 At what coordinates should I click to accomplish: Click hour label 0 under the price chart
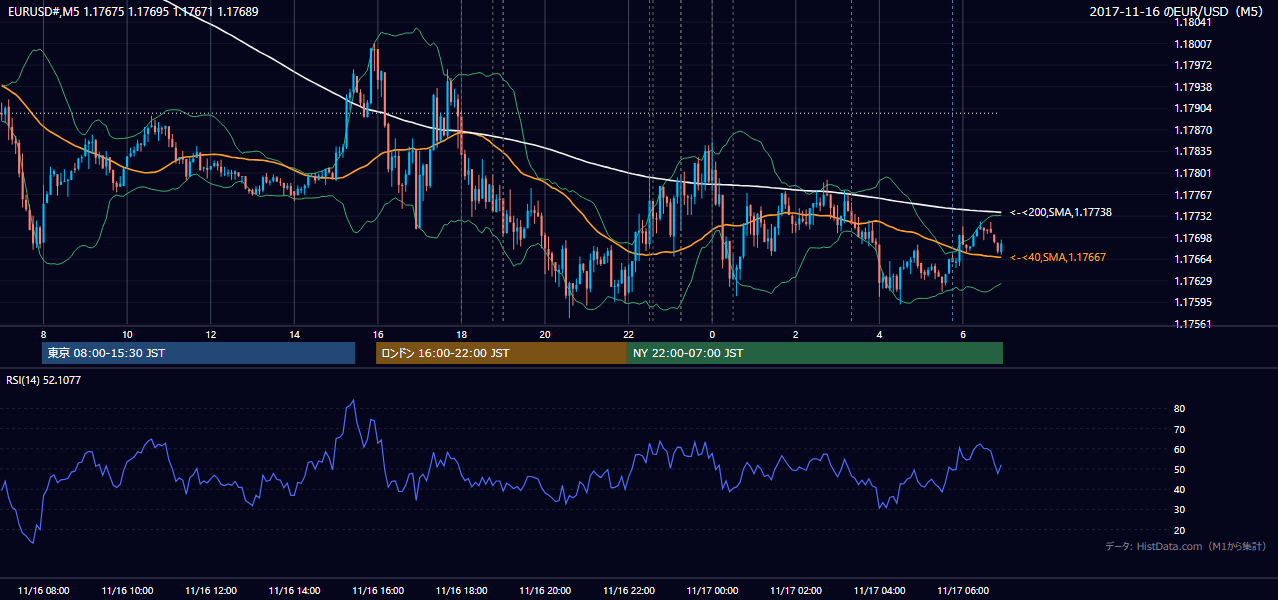point(712,334)
